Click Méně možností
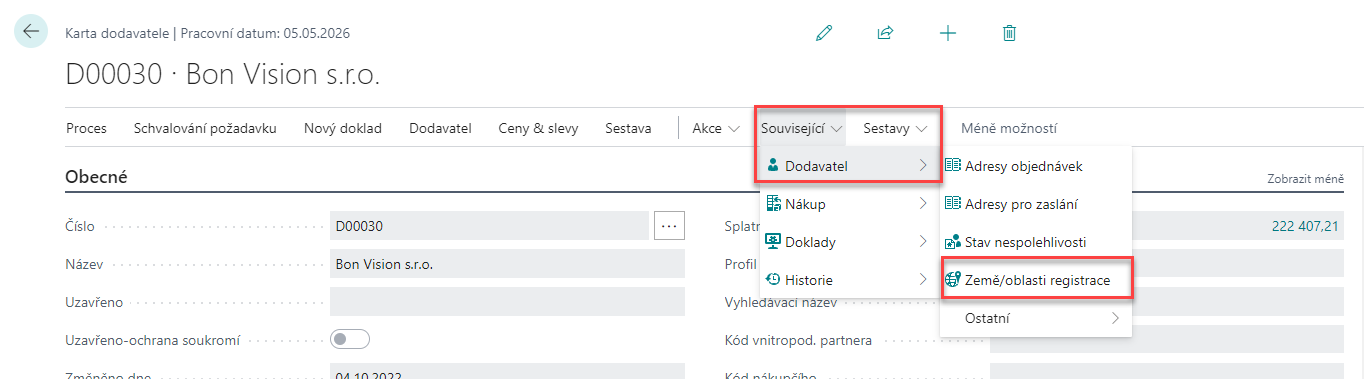The image size is (1364, 379). (x=1009, y=128)
